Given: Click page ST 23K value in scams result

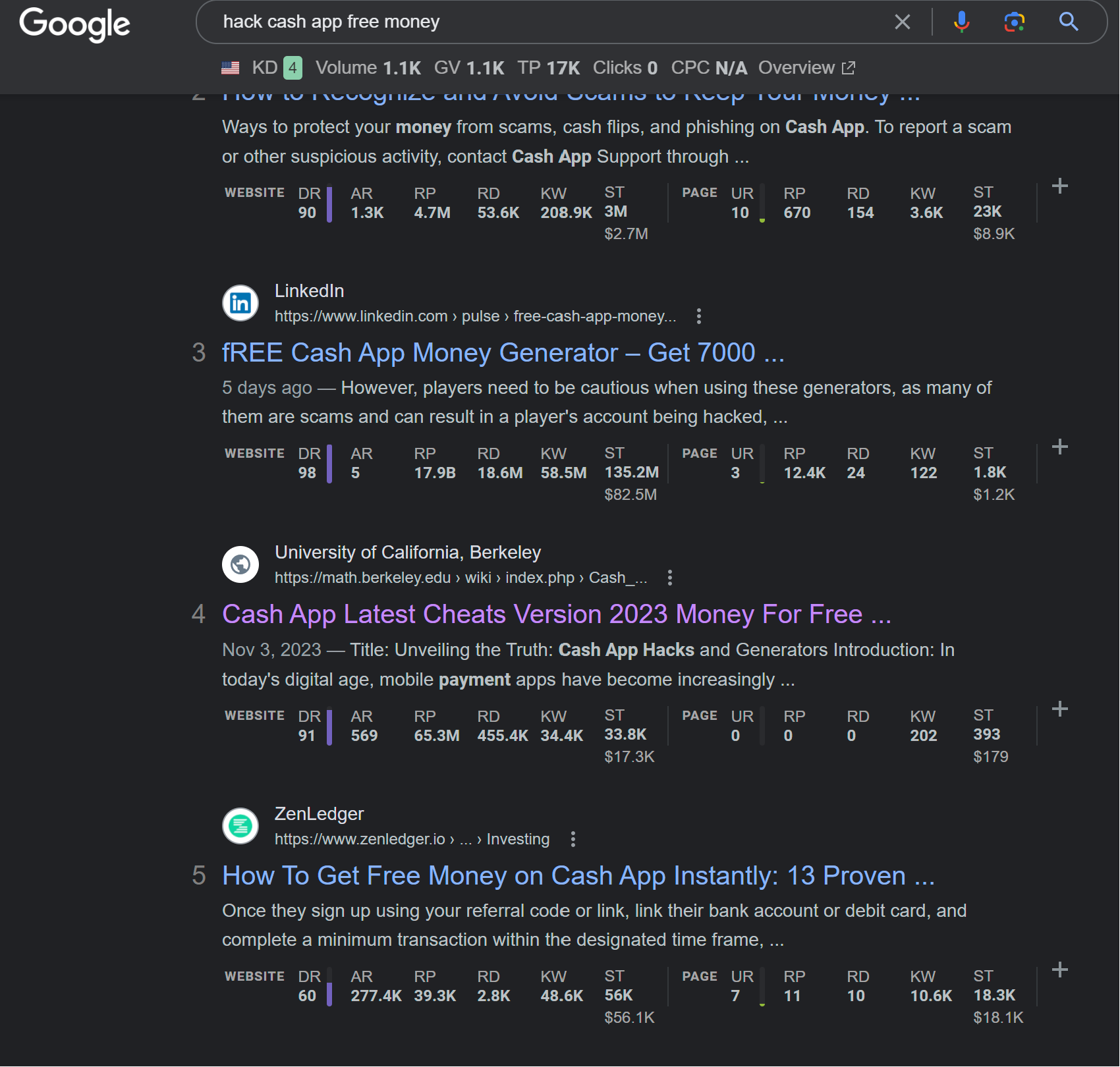Looking at the screenshot, I should click(987, 211).
